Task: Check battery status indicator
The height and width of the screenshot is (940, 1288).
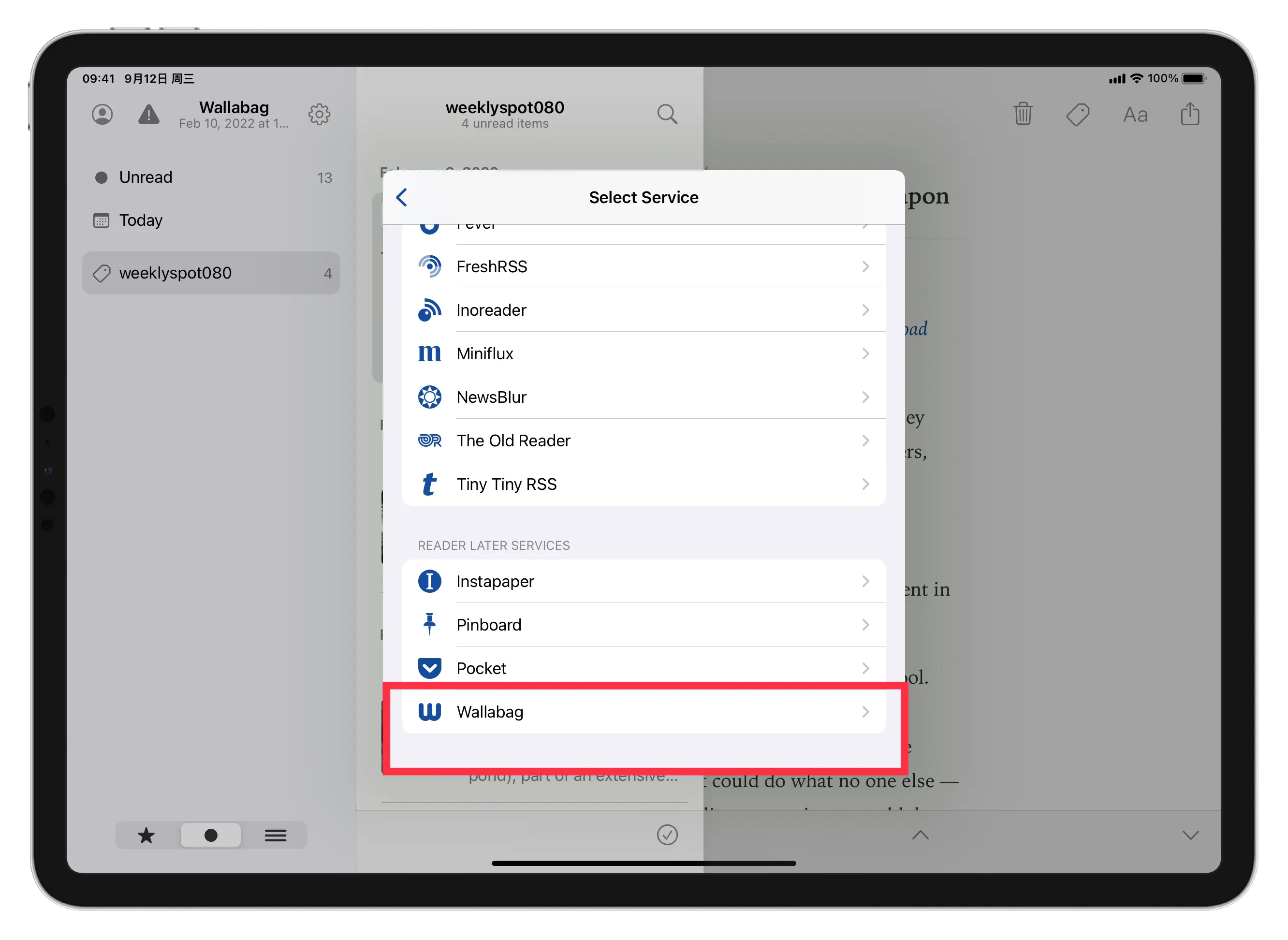Action: click(x=1194, y=78)
